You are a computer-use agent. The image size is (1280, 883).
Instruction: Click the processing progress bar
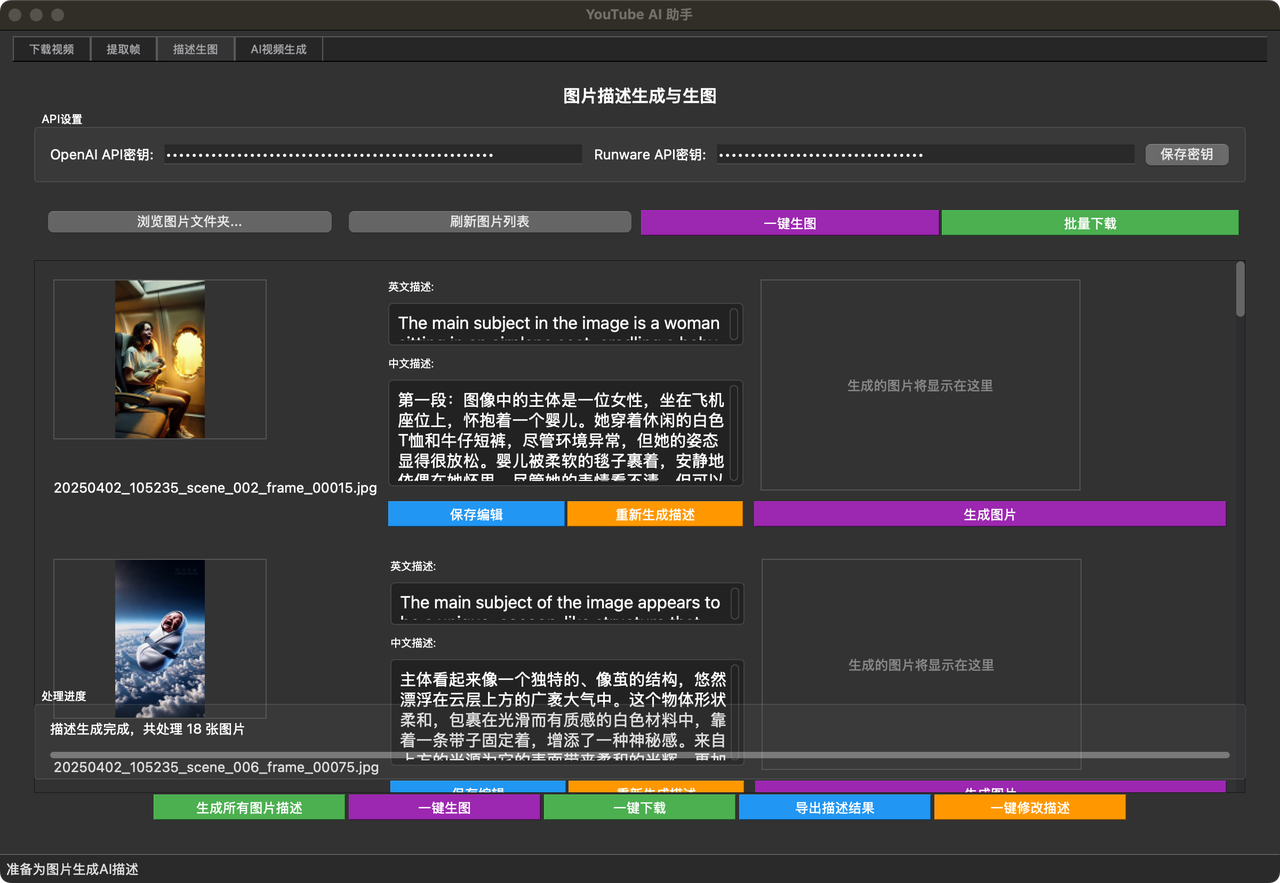point(640,755)
